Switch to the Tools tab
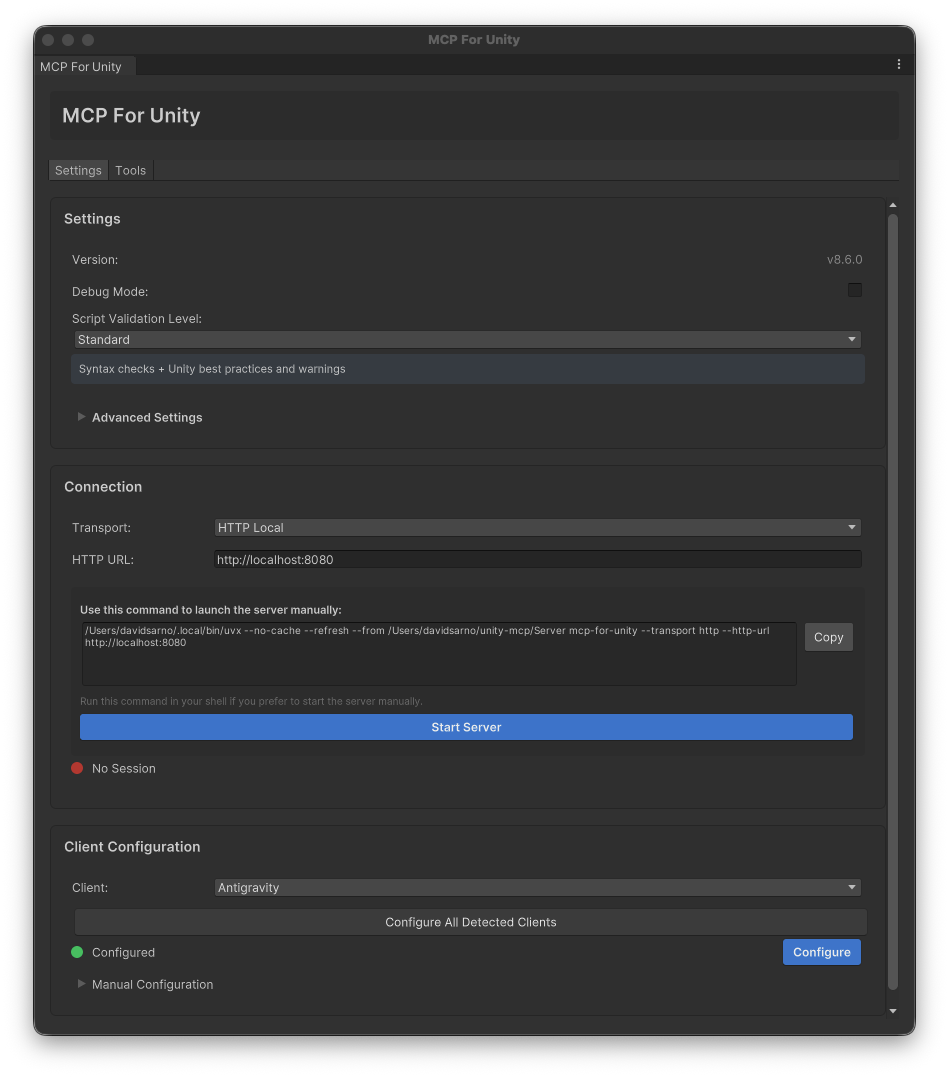Image resolution: width=949 pixels, height=1077 pixels. click(x=130, y=170)
